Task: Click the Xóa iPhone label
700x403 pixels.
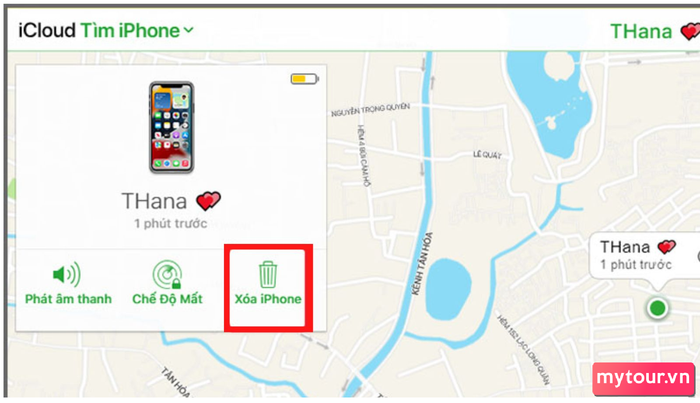Action: click(x=268, y=299)
